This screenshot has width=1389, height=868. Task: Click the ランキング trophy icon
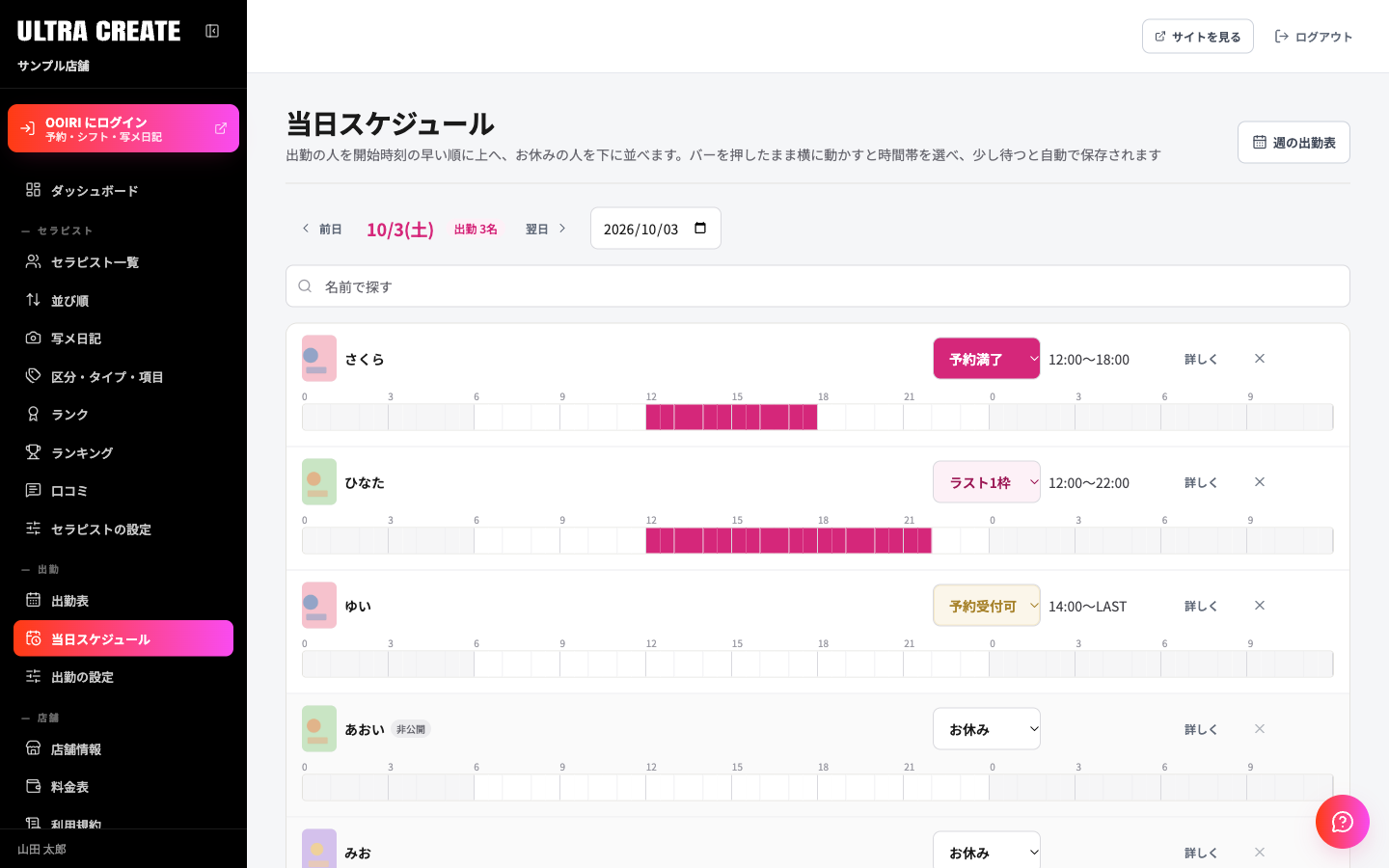(x=33, y=452)
